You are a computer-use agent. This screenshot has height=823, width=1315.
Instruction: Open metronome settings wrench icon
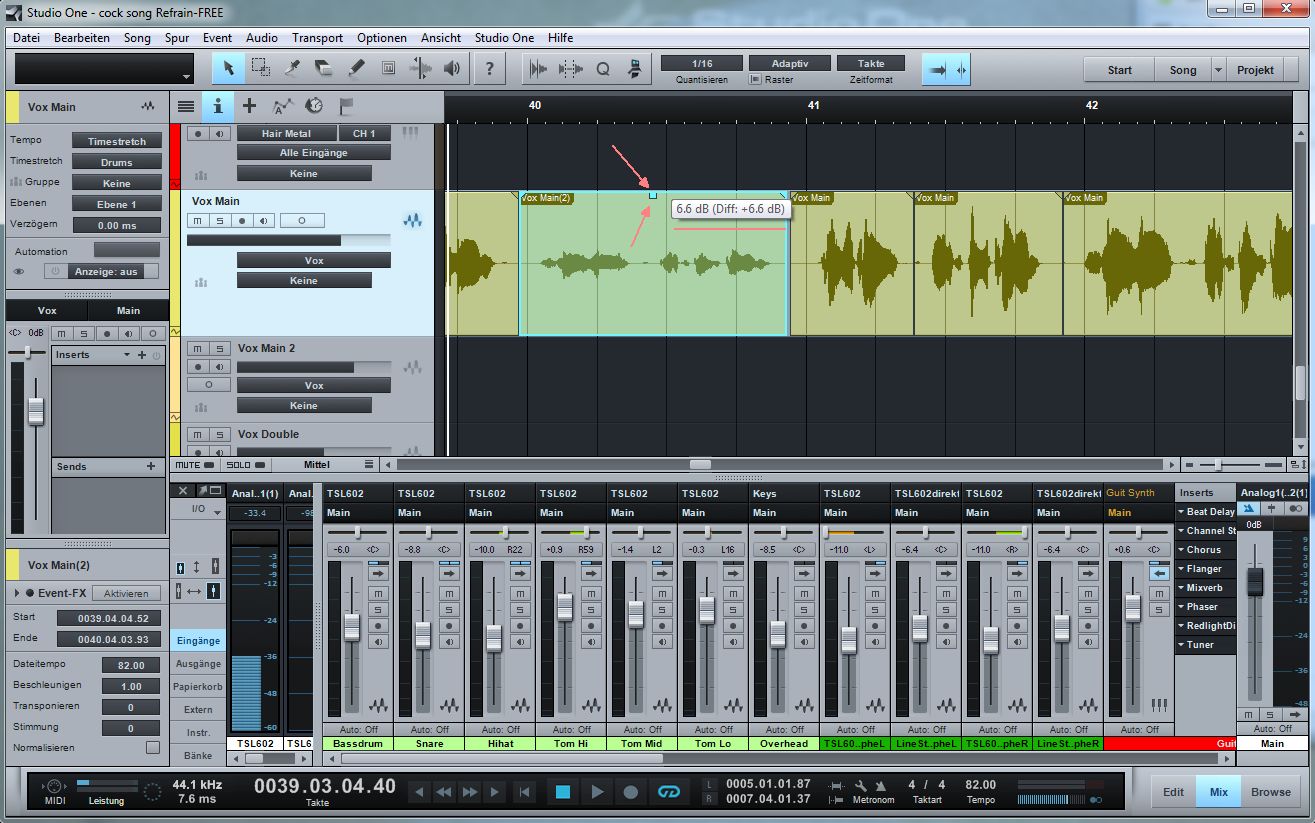(860, 787)
